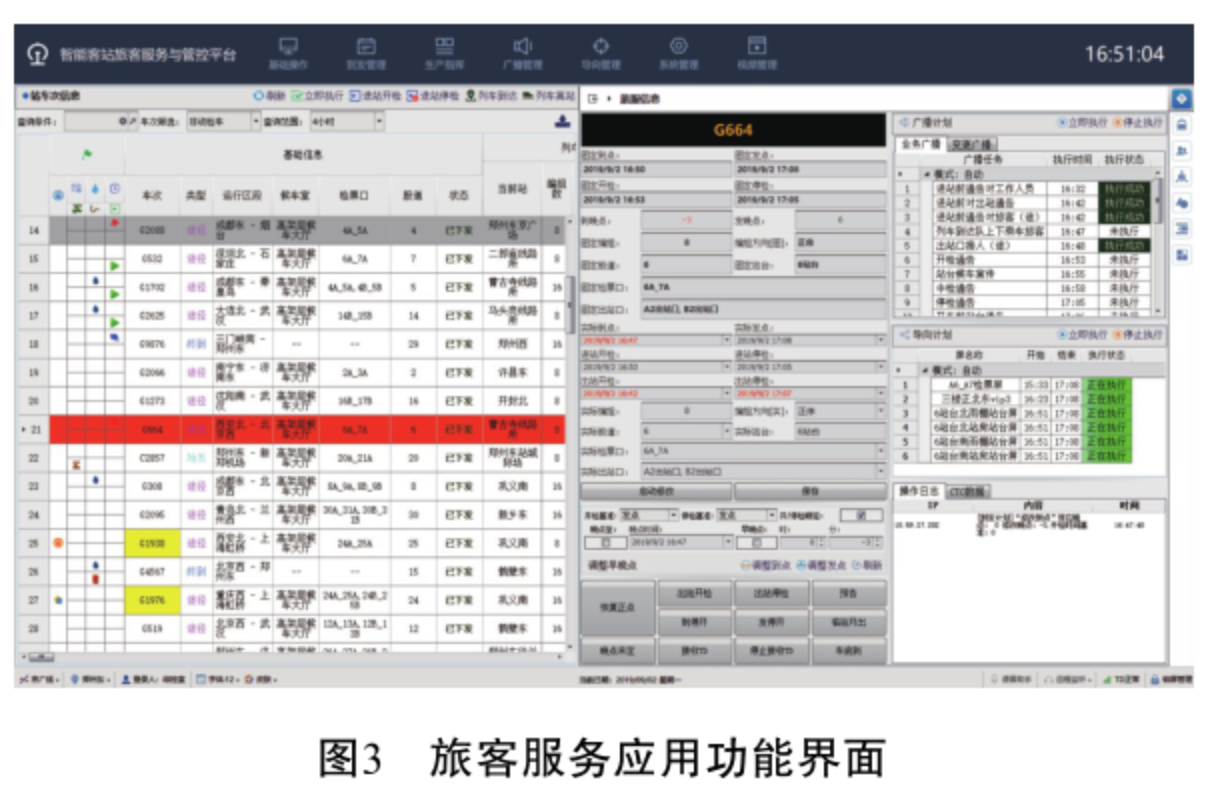1209x798 pixels.
Task: Click the 恢复正点 button
Action: (617, 607)
